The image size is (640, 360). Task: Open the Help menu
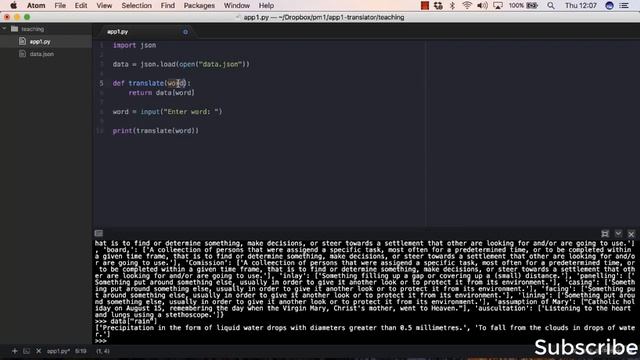click(266, 6)
